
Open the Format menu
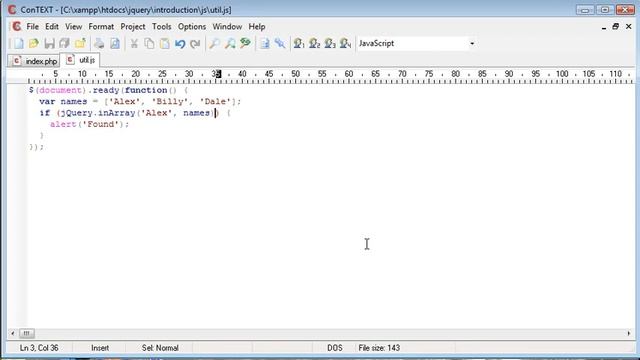pyautogui.click(x=101, y=27)
